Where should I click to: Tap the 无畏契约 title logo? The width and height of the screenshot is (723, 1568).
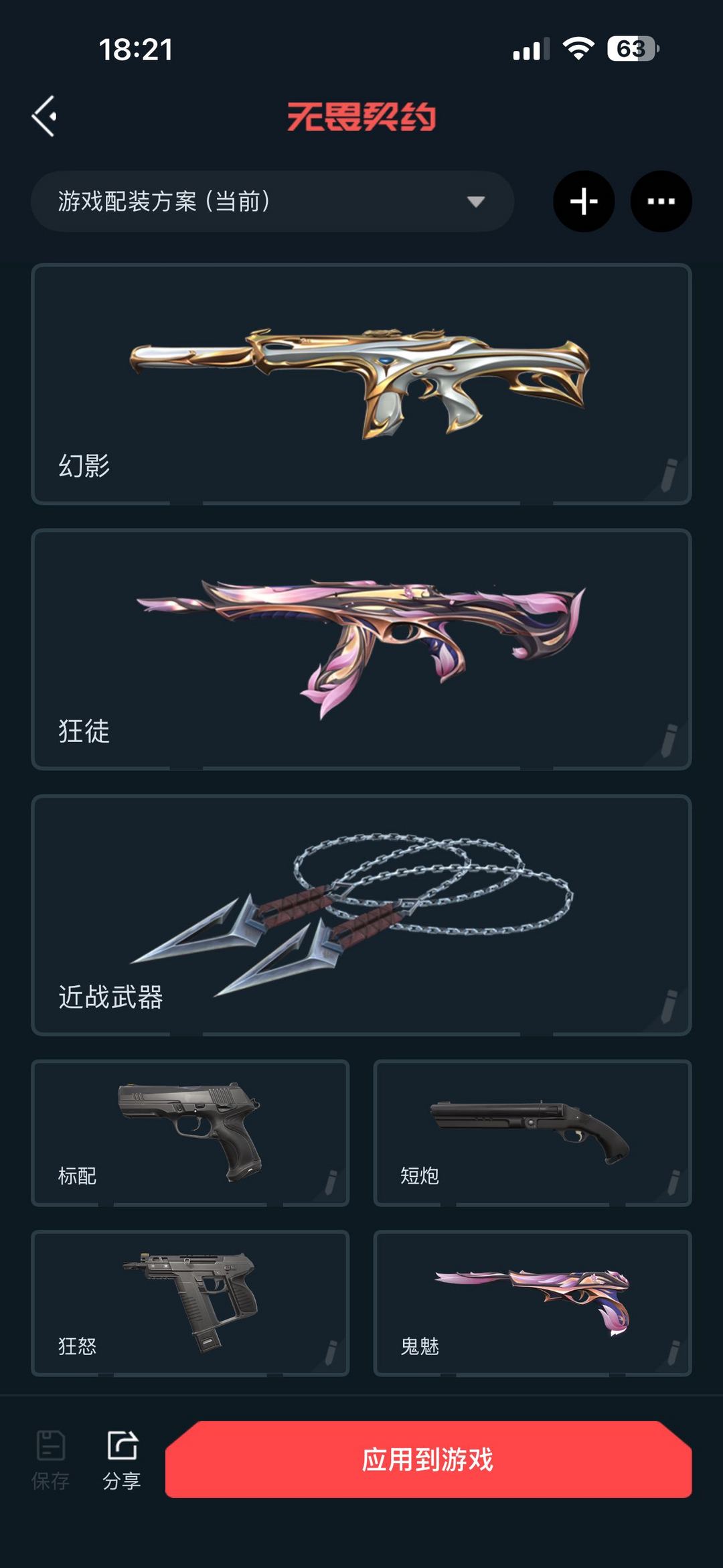pos(361,117)
